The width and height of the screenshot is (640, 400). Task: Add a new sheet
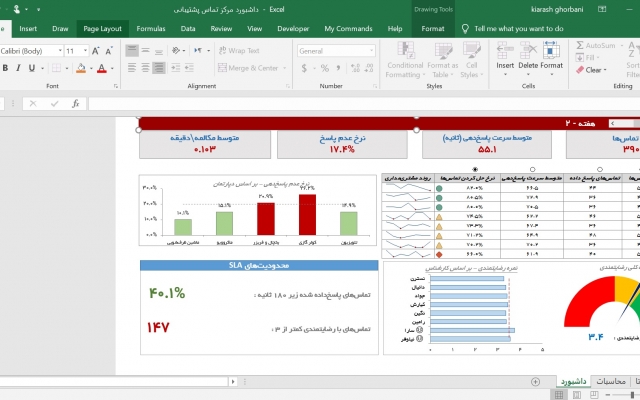tap(536, 382)
